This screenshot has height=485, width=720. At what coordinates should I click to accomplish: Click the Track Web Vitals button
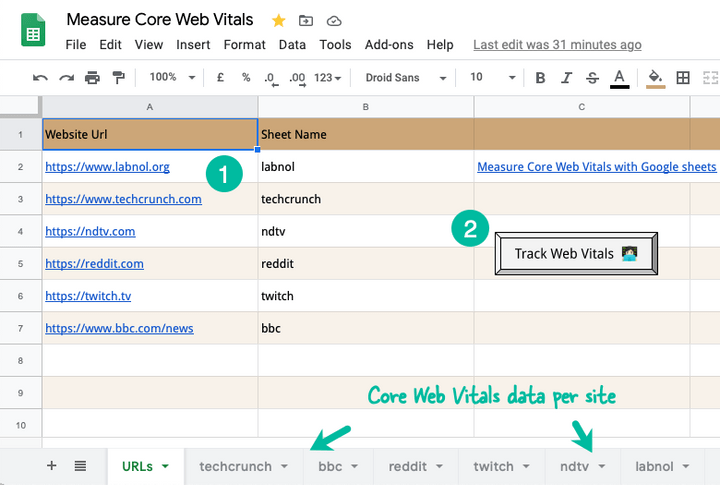(576, 254)
